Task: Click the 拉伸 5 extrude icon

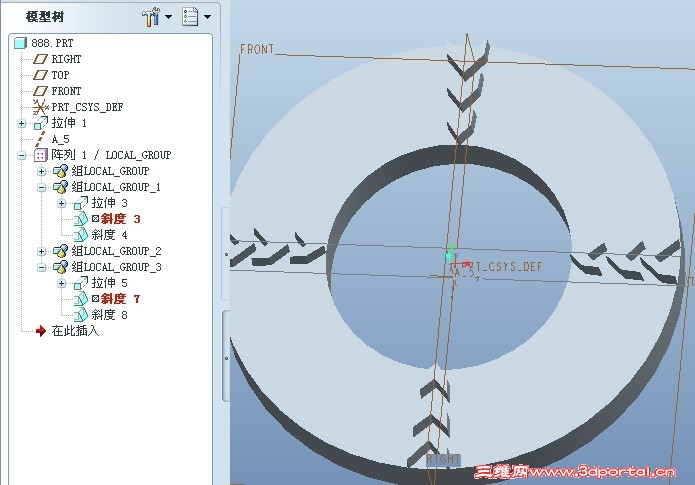Action: (x=81, y=282)
